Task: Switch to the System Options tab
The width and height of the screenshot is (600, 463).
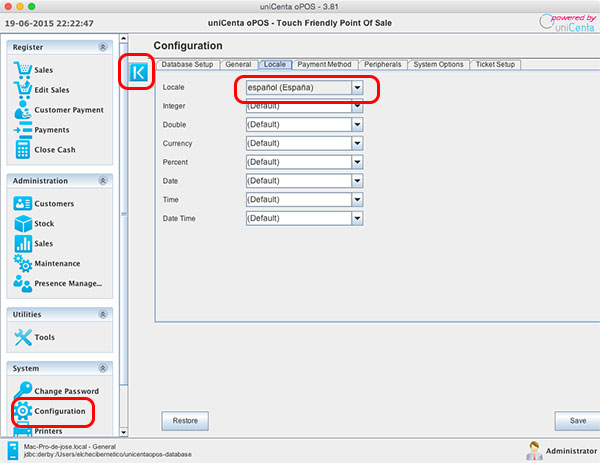Action: pos(438,64)
